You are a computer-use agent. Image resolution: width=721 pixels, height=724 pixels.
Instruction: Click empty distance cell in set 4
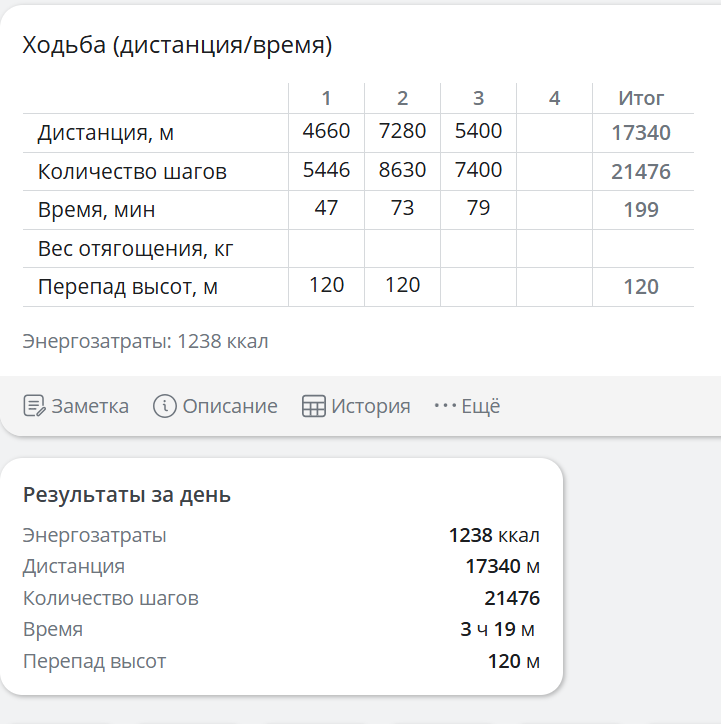554,132
